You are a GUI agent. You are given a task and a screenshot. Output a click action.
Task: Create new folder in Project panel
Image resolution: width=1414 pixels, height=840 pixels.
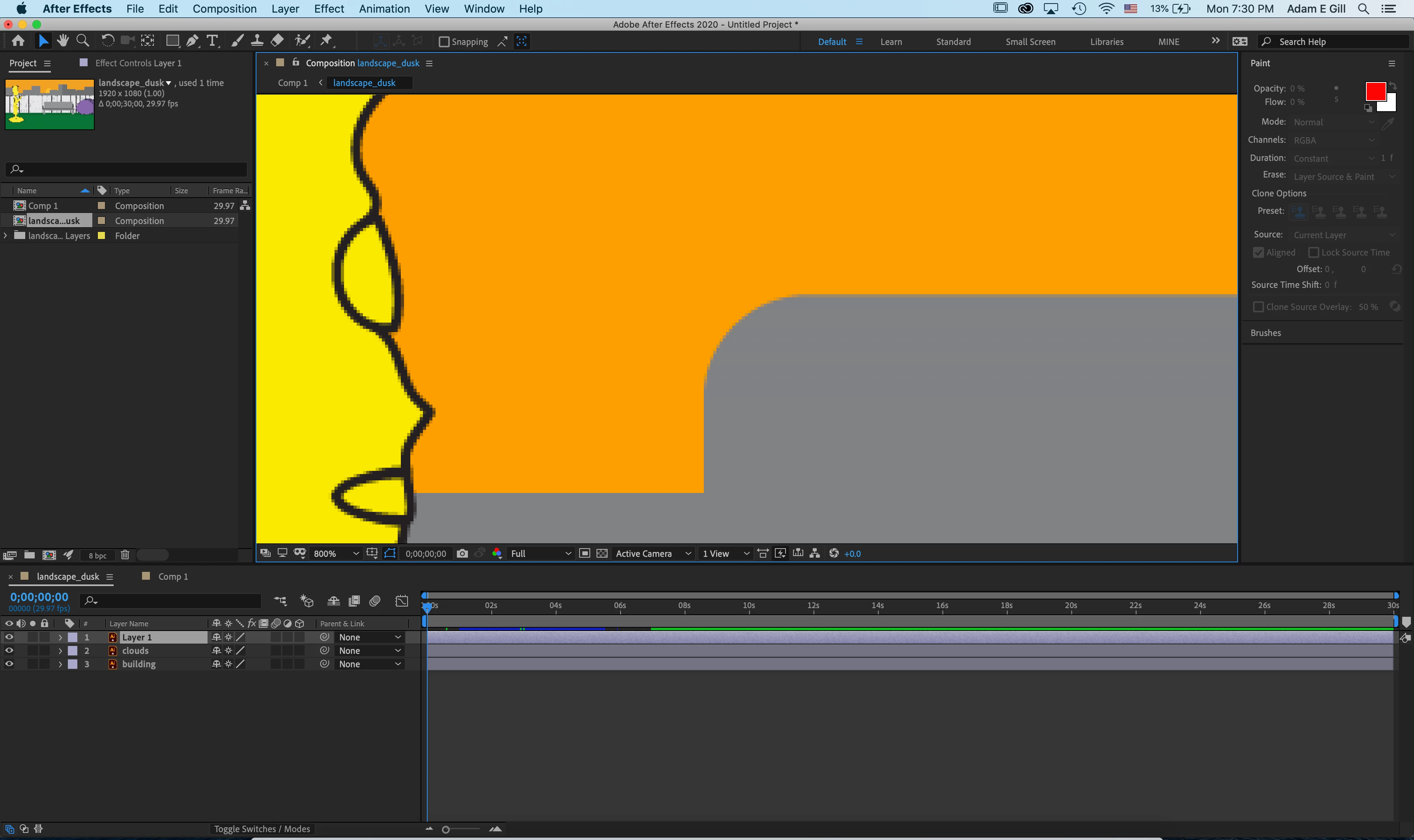tap(30, 555)
